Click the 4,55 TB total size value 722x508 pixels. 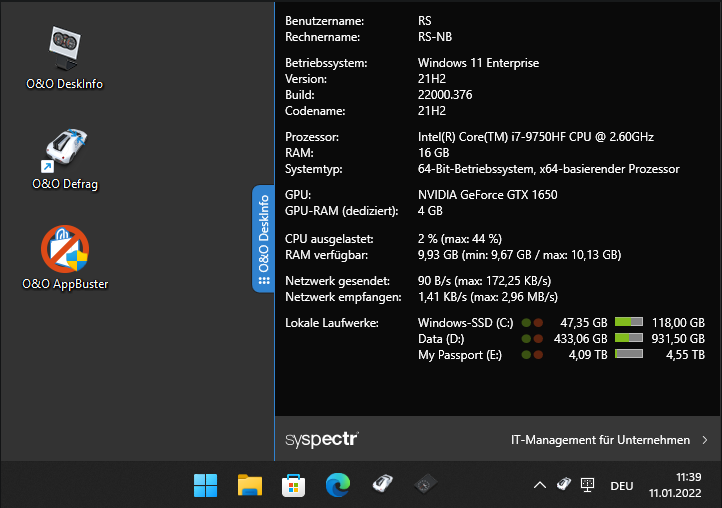coord(685,355)
